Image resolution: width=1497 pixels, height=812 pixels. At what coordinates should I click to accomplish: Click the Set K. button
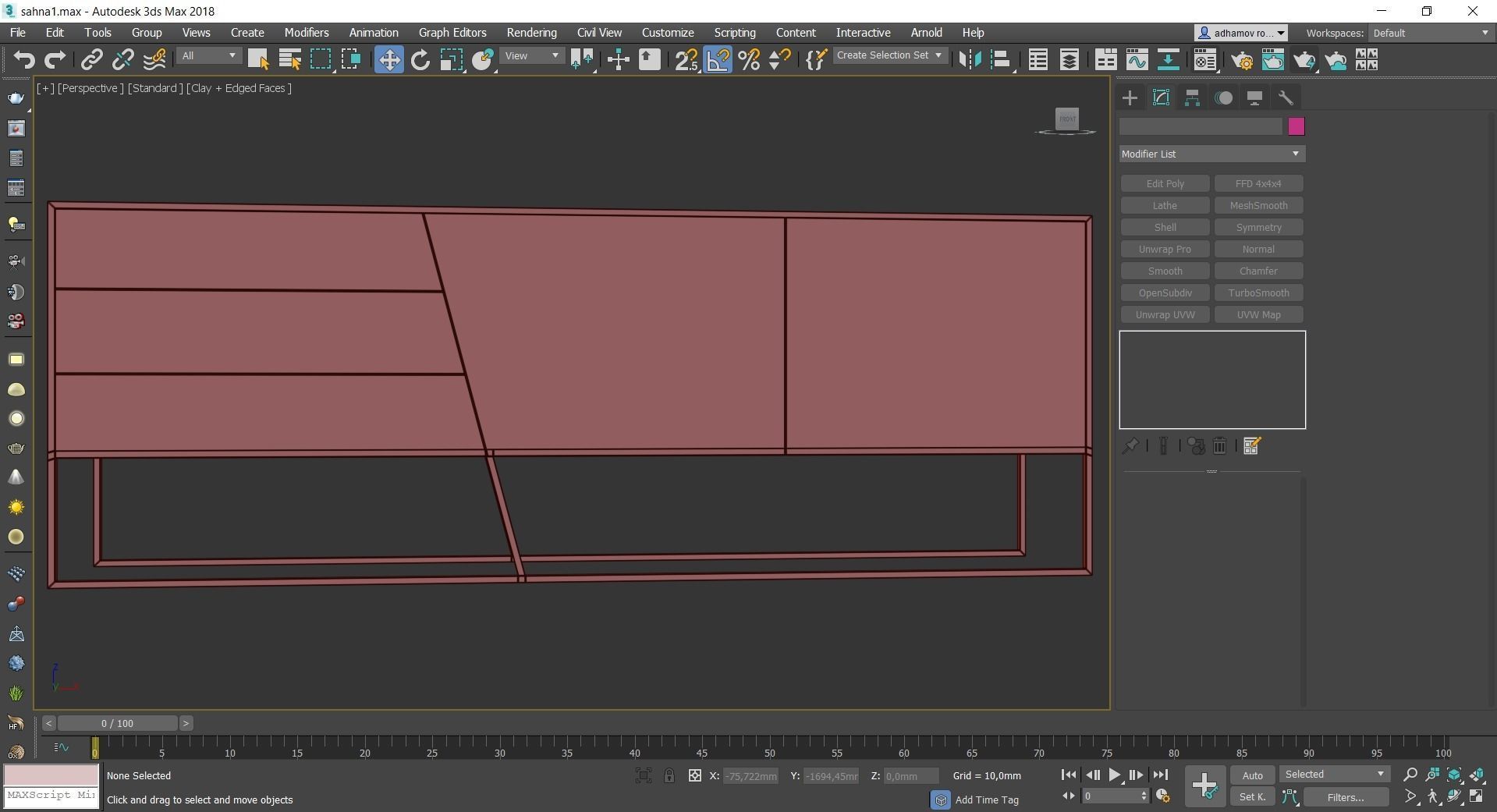1253,796
